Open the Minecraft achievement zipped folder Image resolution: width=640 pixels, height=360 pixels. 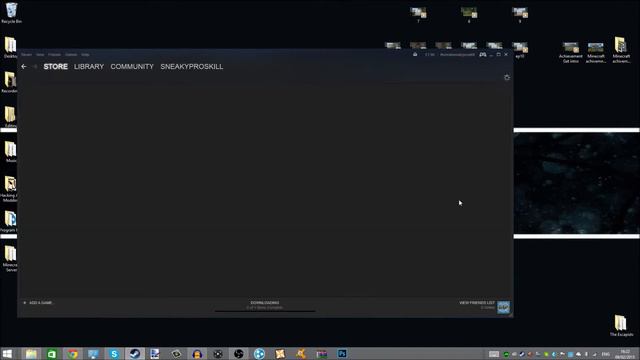click(621, 50)
